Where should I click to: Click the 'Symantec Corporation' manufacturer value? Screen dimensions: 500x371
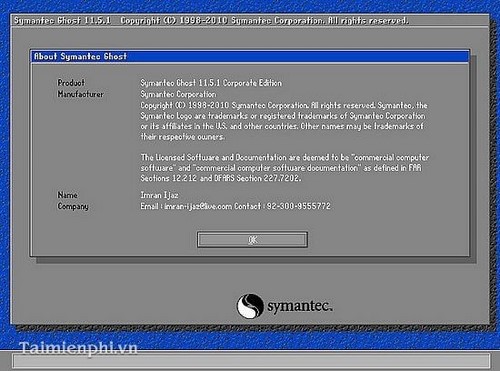tap(178, 94)
